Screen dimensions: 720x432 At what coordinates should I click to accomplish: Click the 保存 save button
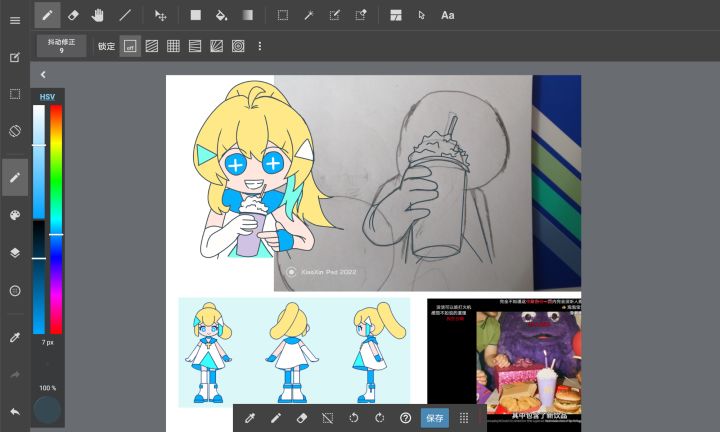pos(434,418)
